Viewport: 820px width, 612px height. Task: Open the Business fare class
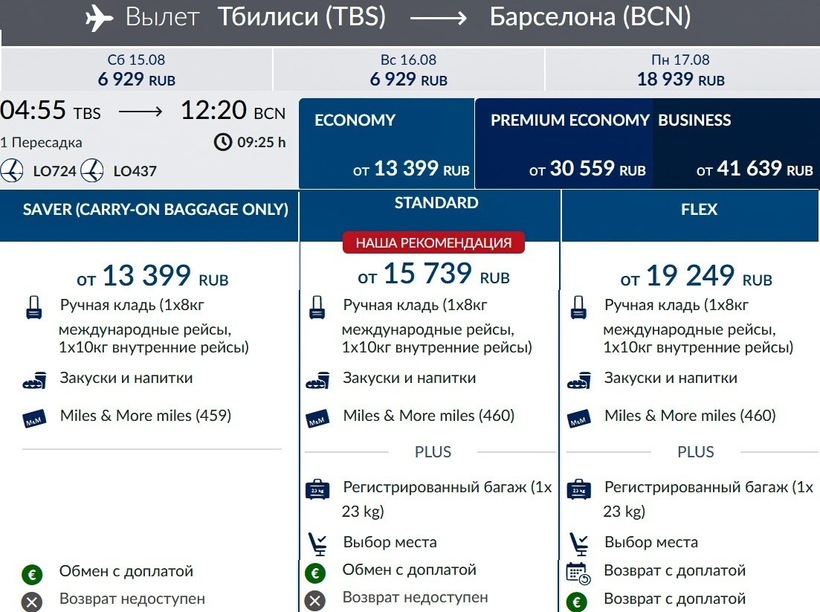coord(737,144)
